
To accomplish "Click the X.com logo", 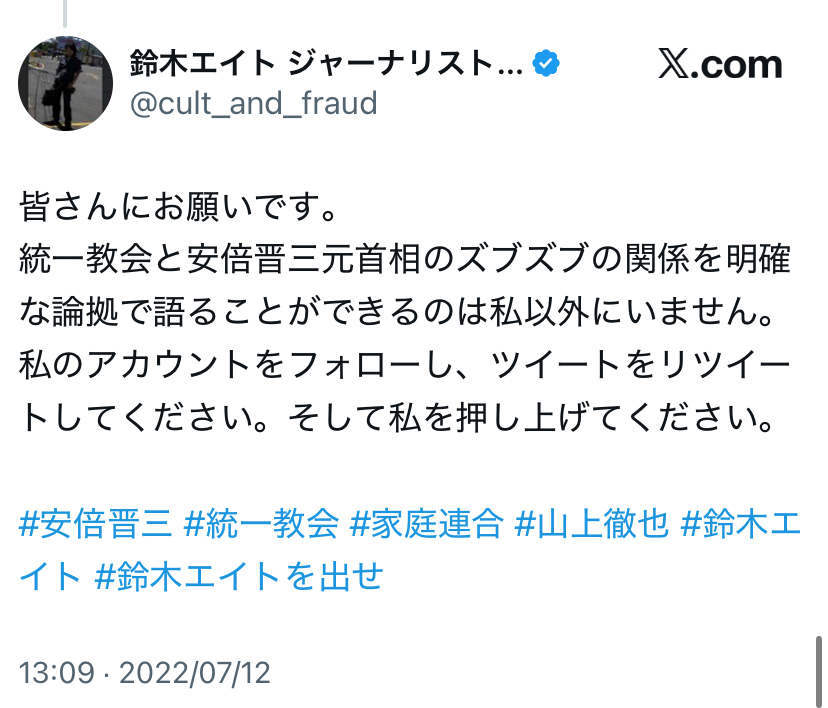I will point(720,65).
